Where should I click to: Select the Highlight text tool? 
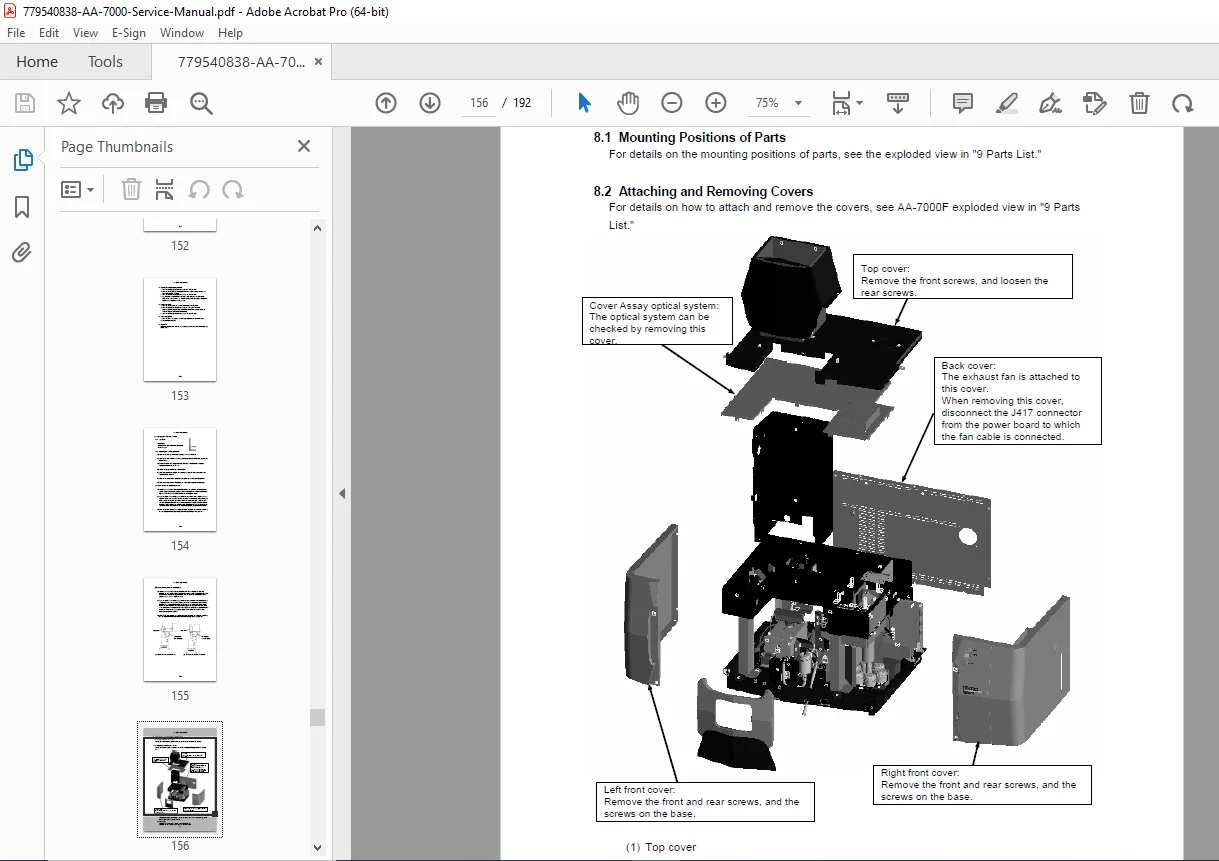click(x=1007, y=103)
